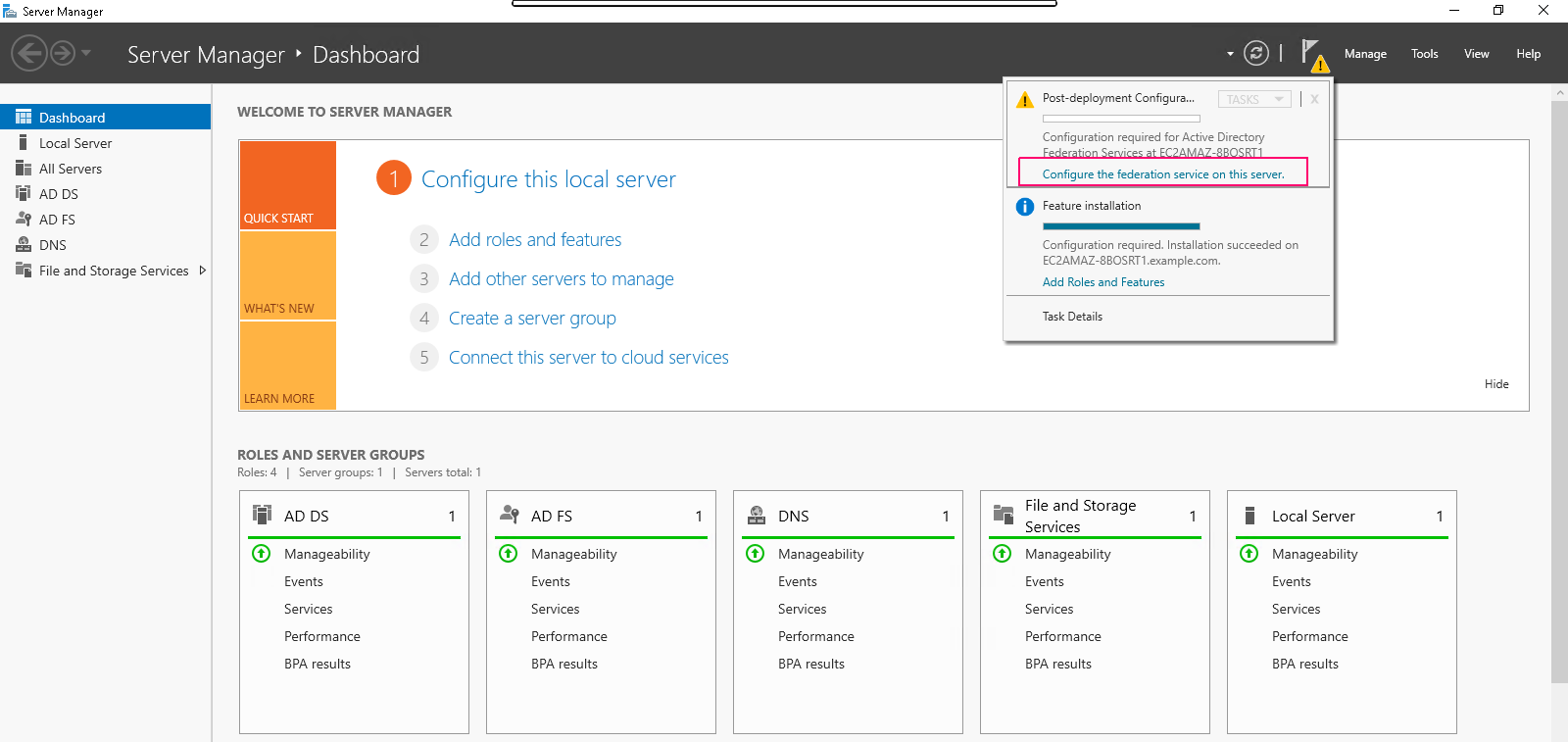
Task: Open the AD FS role tile header
Action: [601, 516]
